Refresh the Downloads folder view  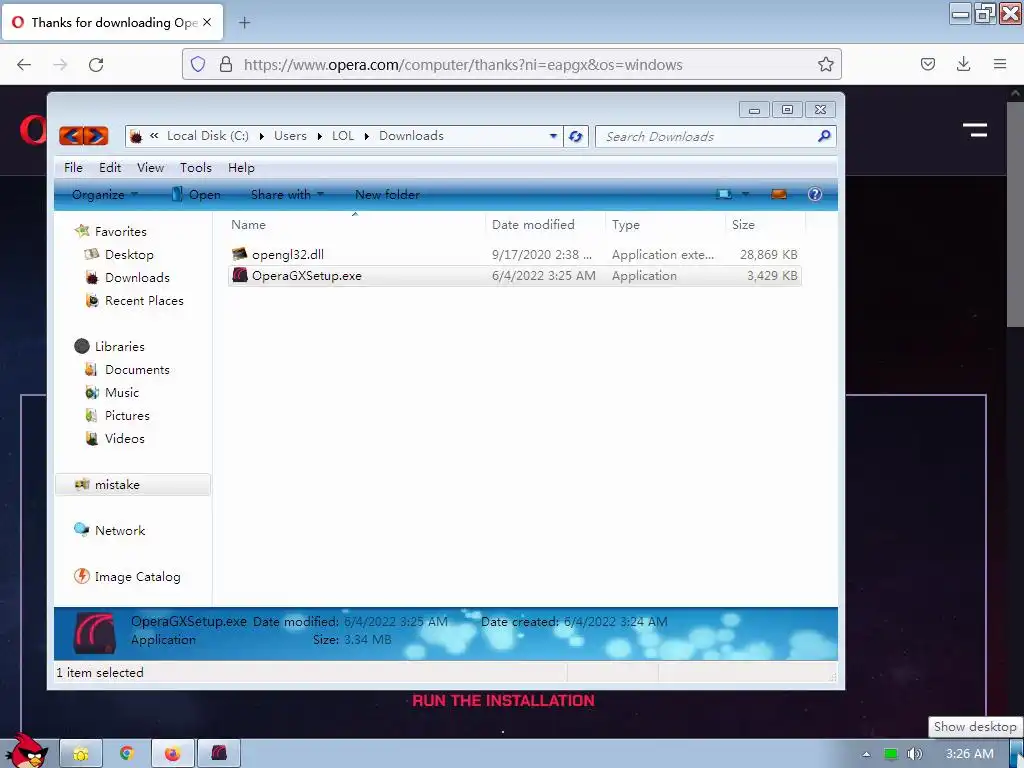(575, 136)
